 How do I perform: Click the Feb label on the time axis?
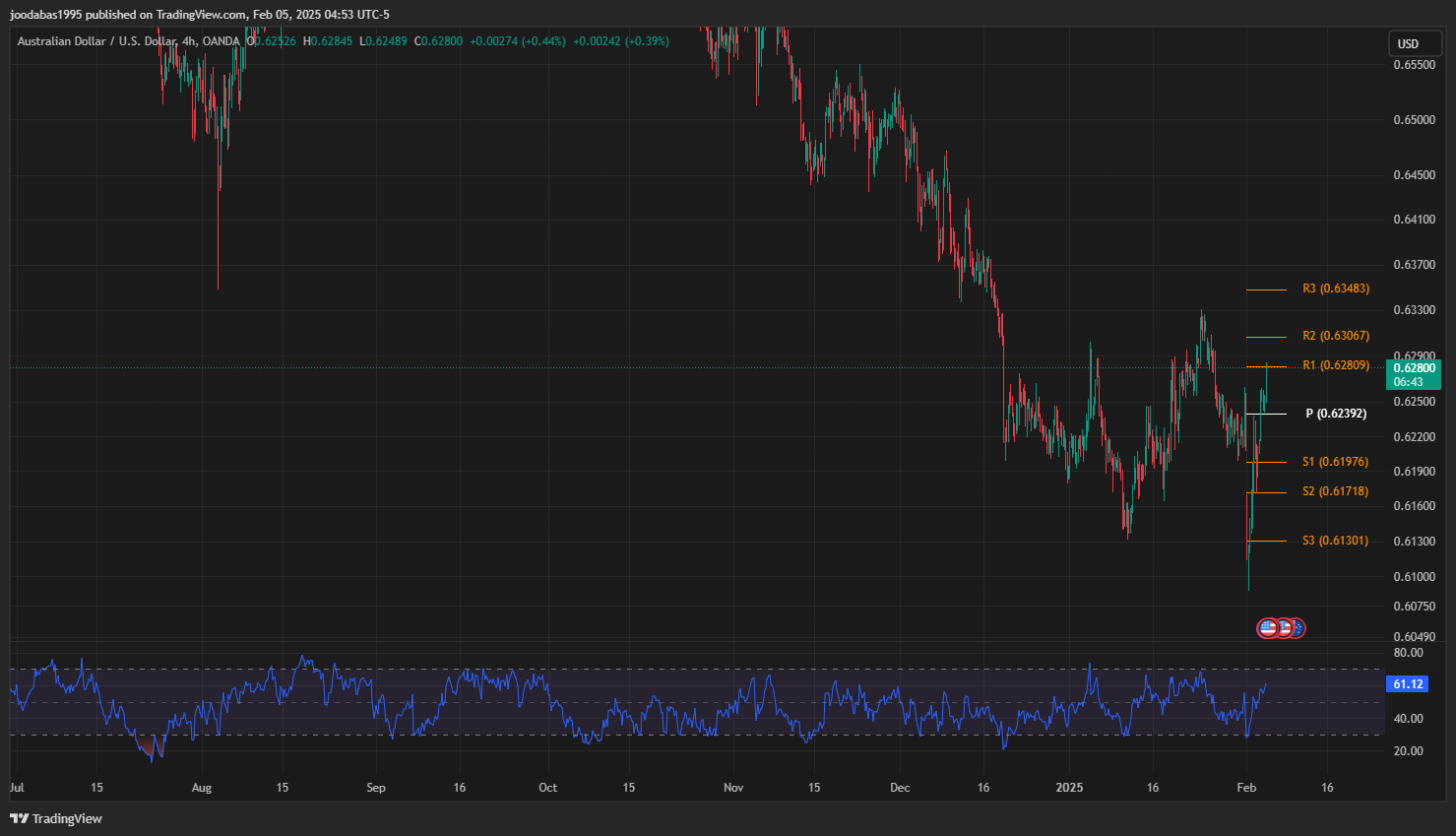click(x=1246, y=788)
